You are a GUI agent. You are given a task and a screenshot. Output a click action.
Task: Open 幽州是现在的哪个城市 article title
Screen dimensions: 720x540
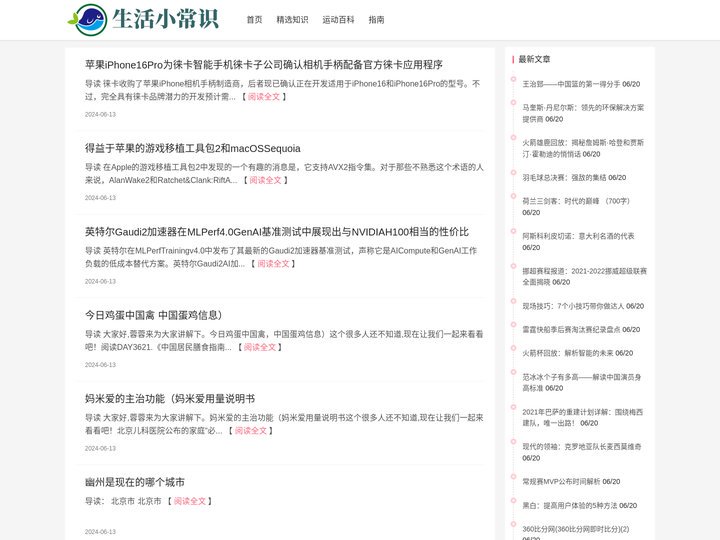[x=135, y=482]
